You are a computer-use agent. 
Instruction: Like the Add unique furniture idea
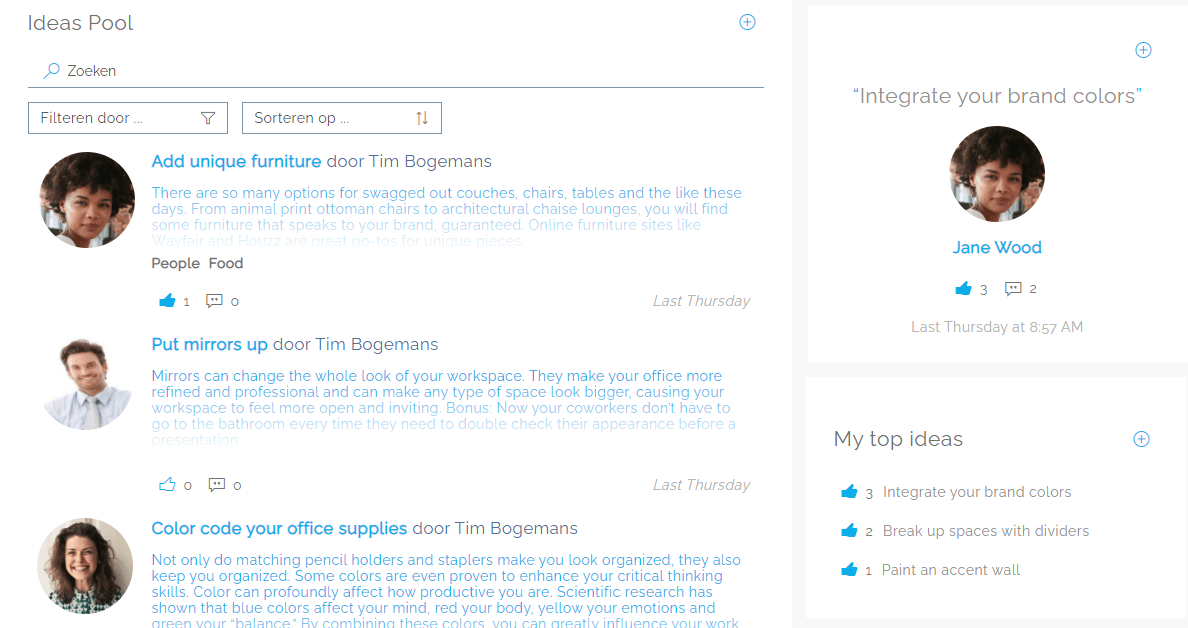pyautogui.click(x=167, y=300)
